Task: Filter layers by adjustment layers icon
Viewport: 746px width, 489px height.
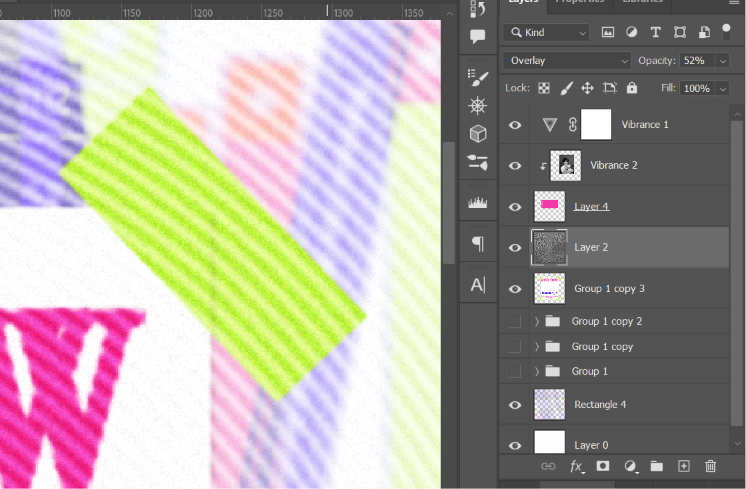Action: [x=631, y=32]
